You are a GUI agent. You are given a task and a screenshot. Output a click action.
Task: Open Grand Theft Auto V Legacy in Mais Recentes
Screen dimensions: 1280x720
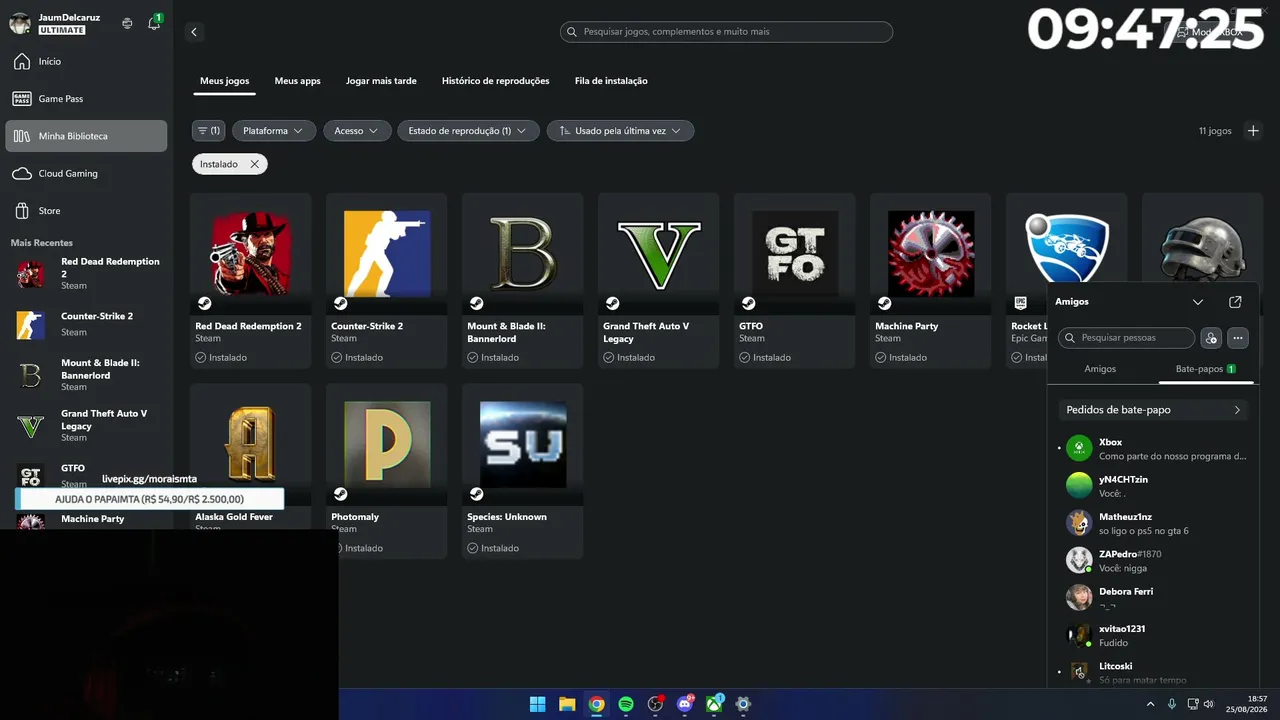[x=86, y=426]
